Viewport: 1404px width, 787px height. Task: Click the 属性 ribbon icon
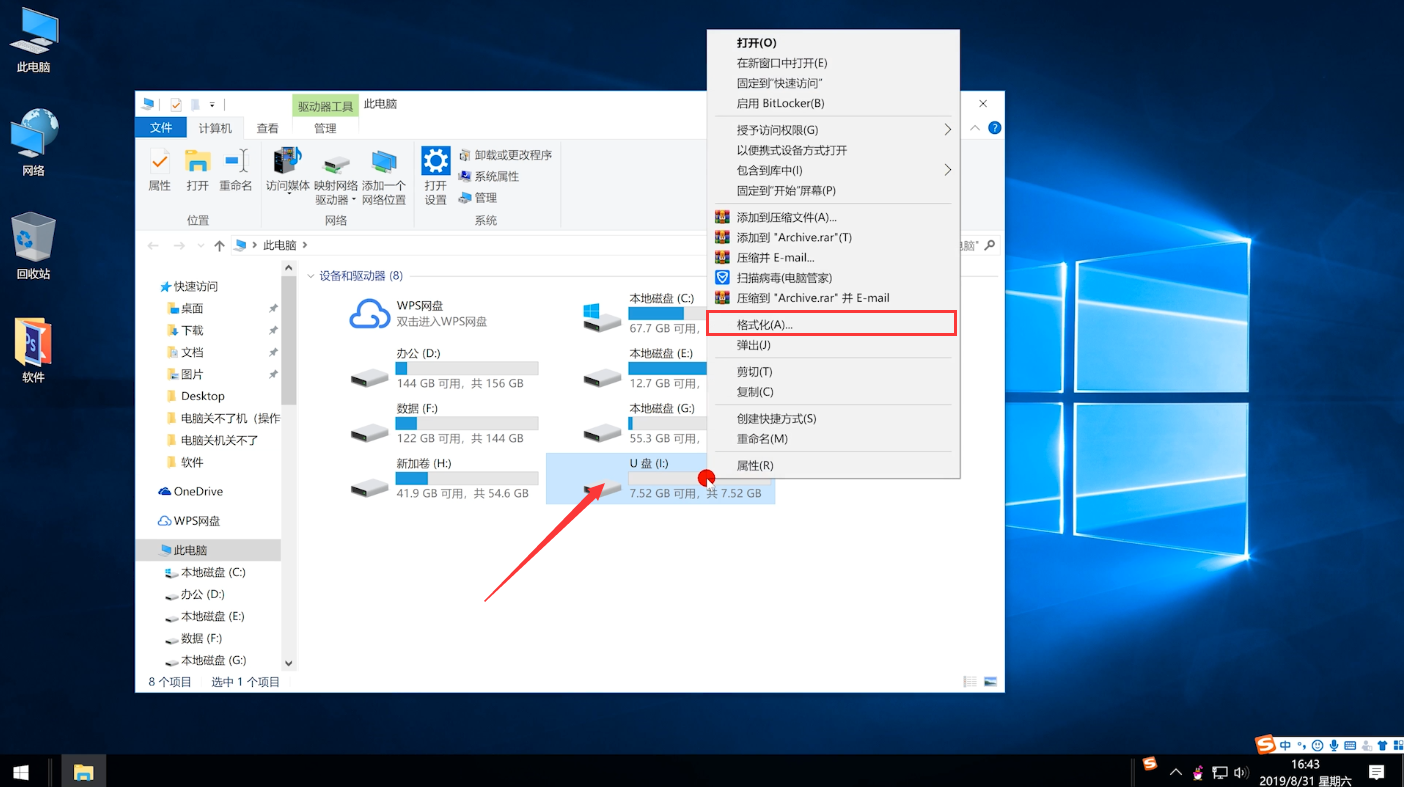click(x=159, y=170)
